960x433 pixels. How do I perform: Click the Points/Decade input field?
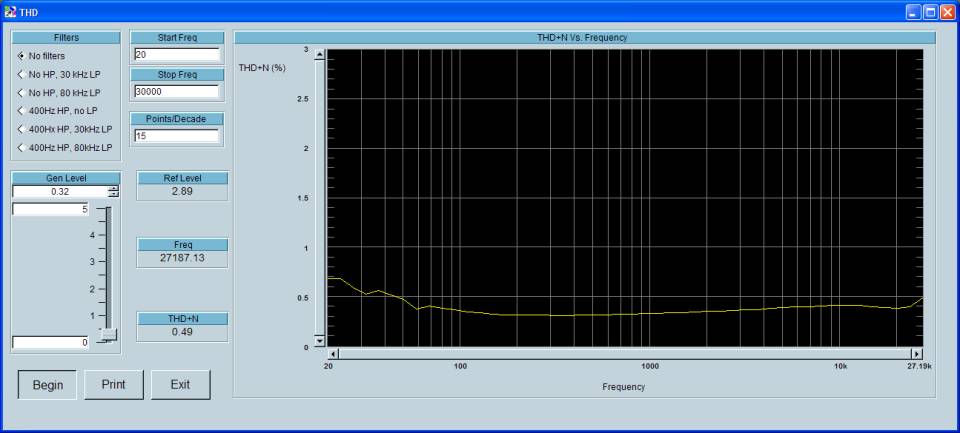(x=176, y=135)
